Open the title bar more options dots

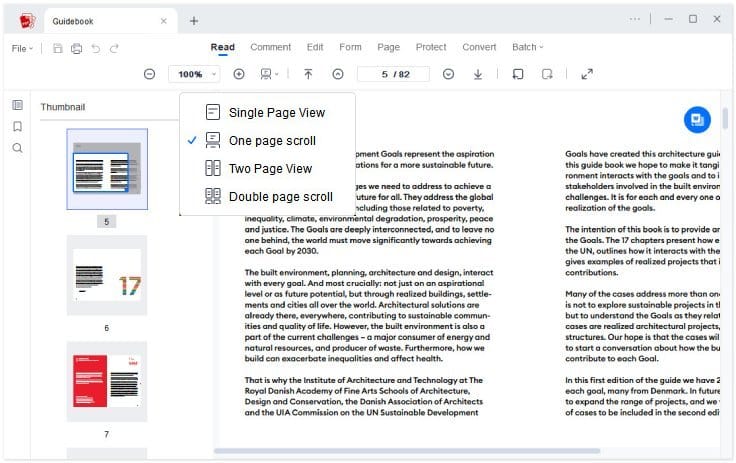[635, 19]
